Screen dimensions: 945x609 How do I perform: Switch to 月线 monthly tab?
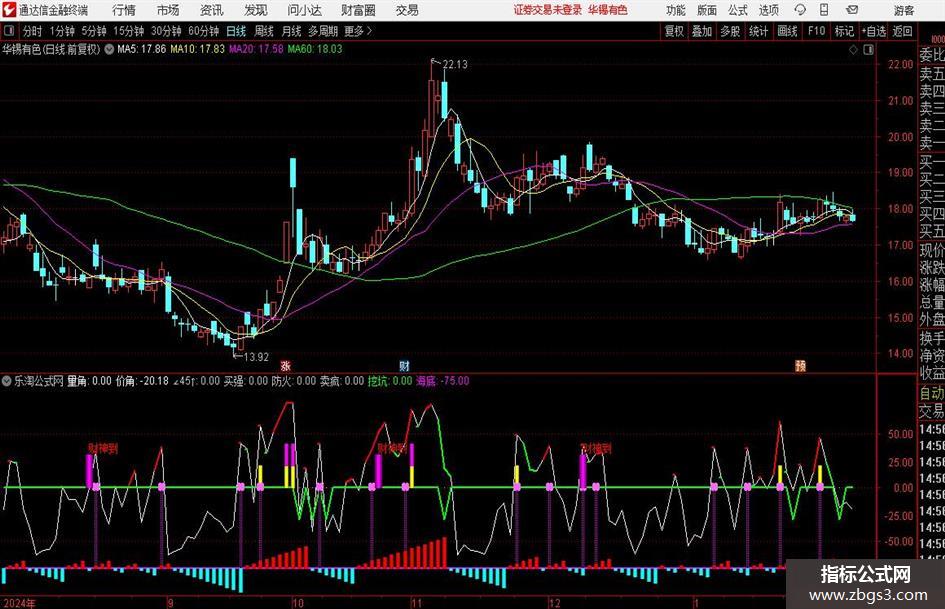pos(292,31)
